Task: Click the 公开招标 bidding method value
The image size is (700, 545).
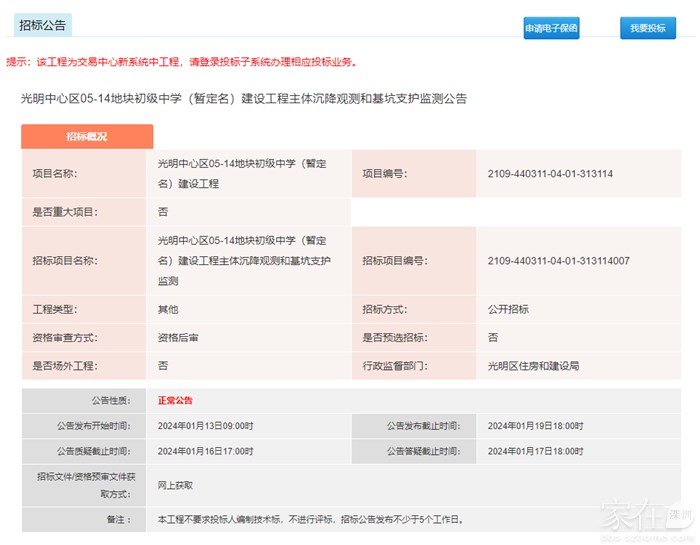Action: click(x=508, y=310)
